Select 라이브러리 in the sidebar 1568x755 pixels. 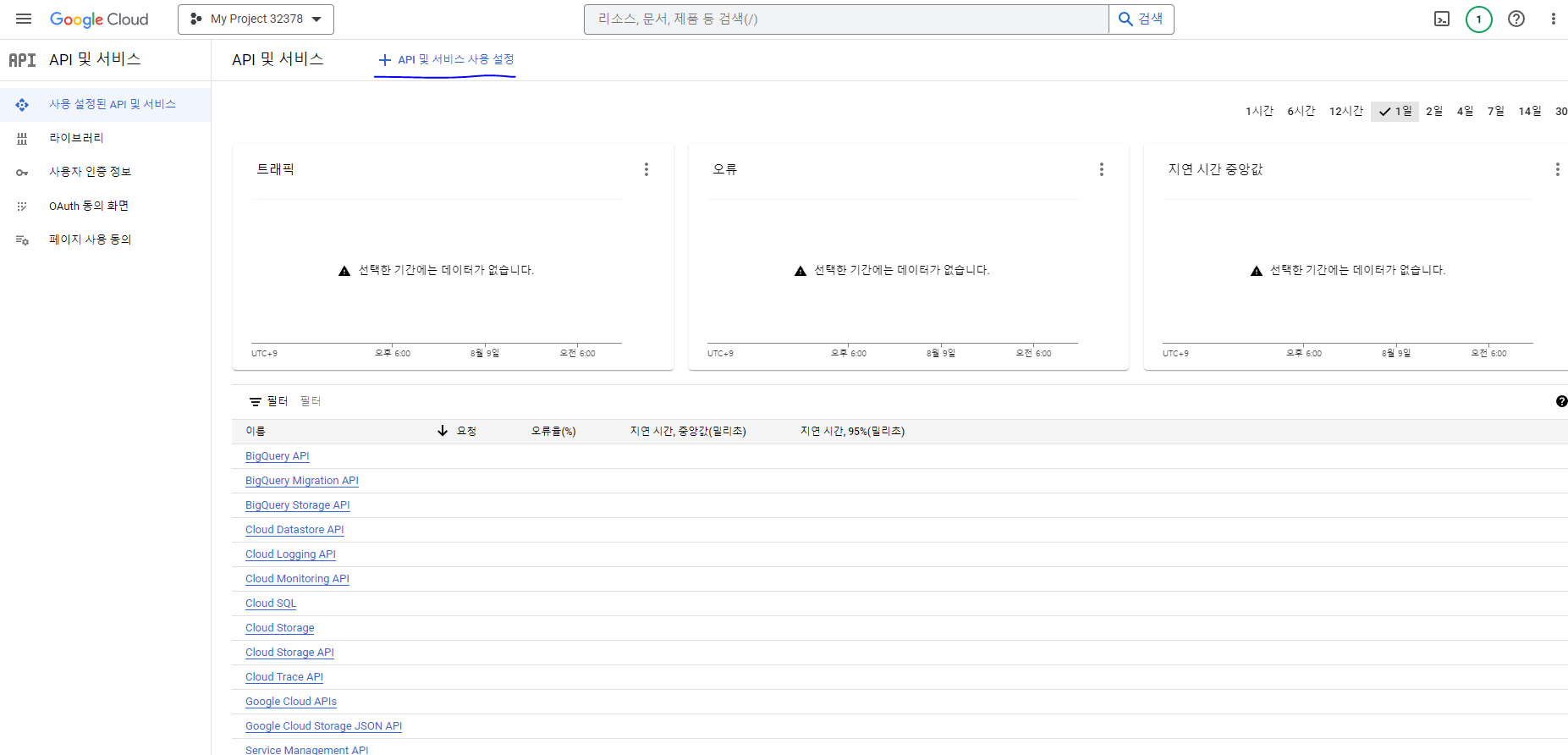click(105, 138)
